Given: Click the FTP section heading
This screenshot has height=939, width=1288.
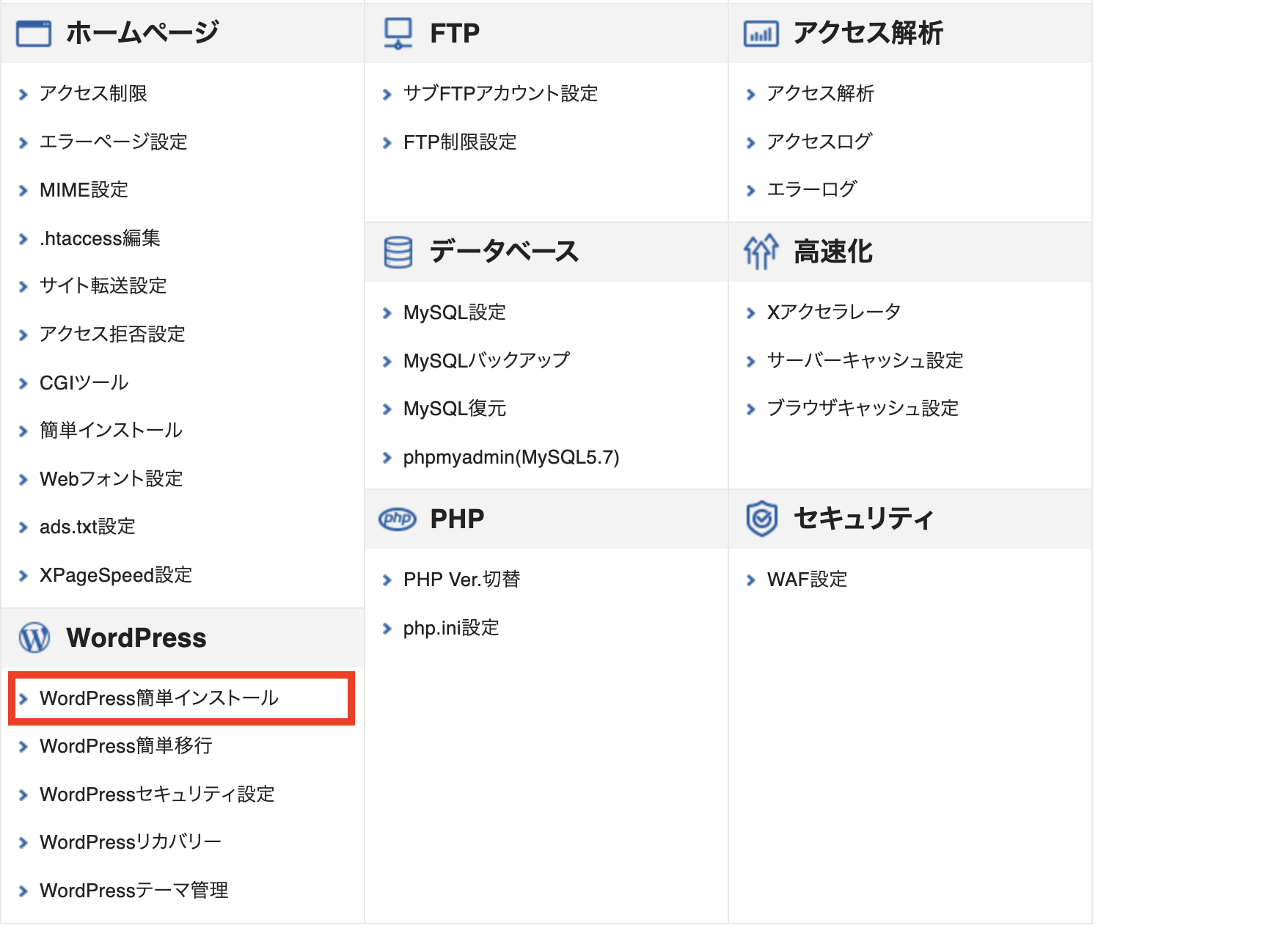Looking at the screenshot, I should [x=455, y=34].
